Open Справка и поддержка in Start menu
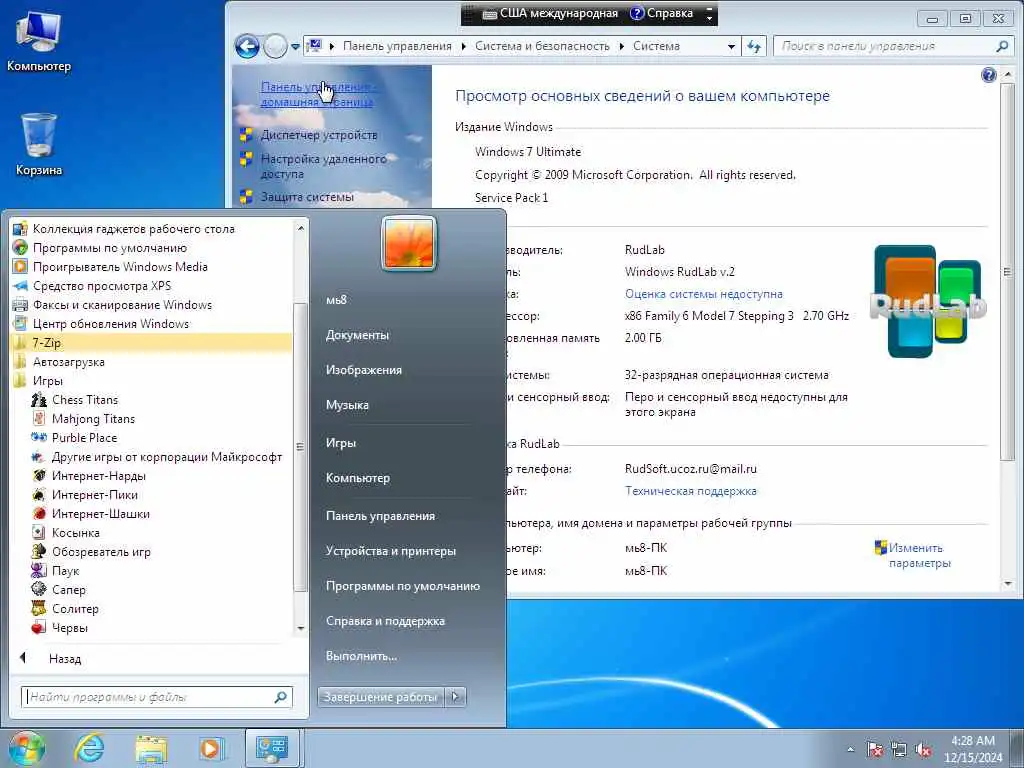1024x768 pixels. coord(385,621)
